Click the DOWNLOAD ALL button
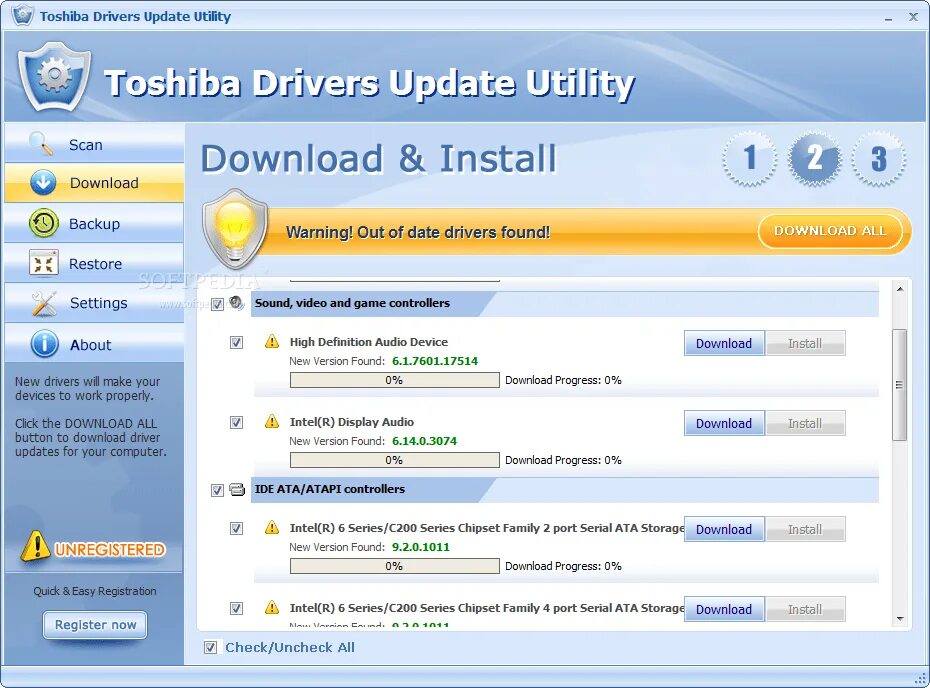930x688 pixels. pos(830,231)
